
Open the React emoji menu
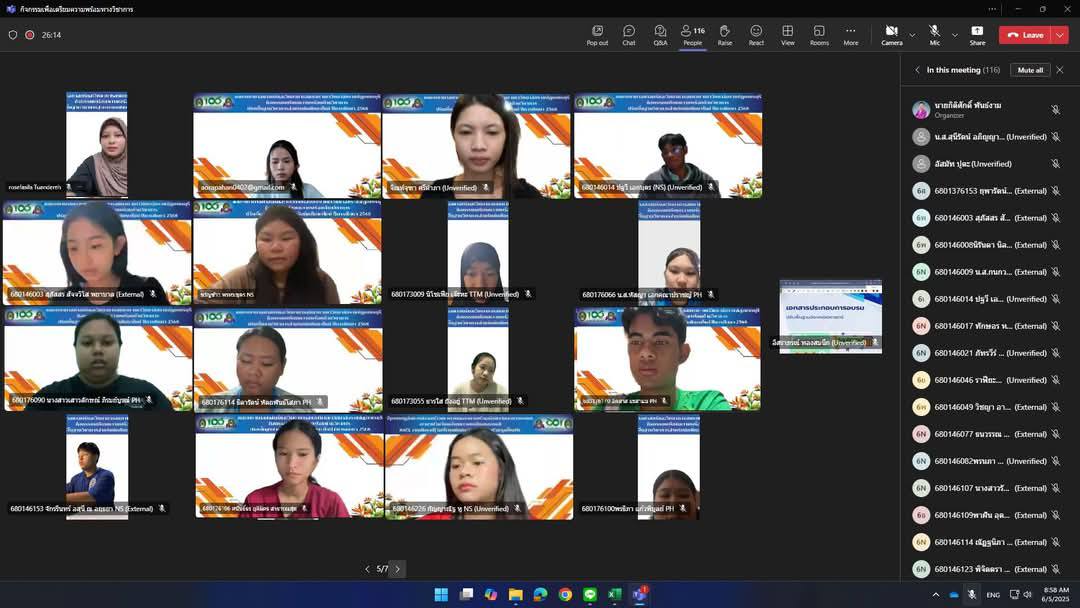tap(756, 35)
